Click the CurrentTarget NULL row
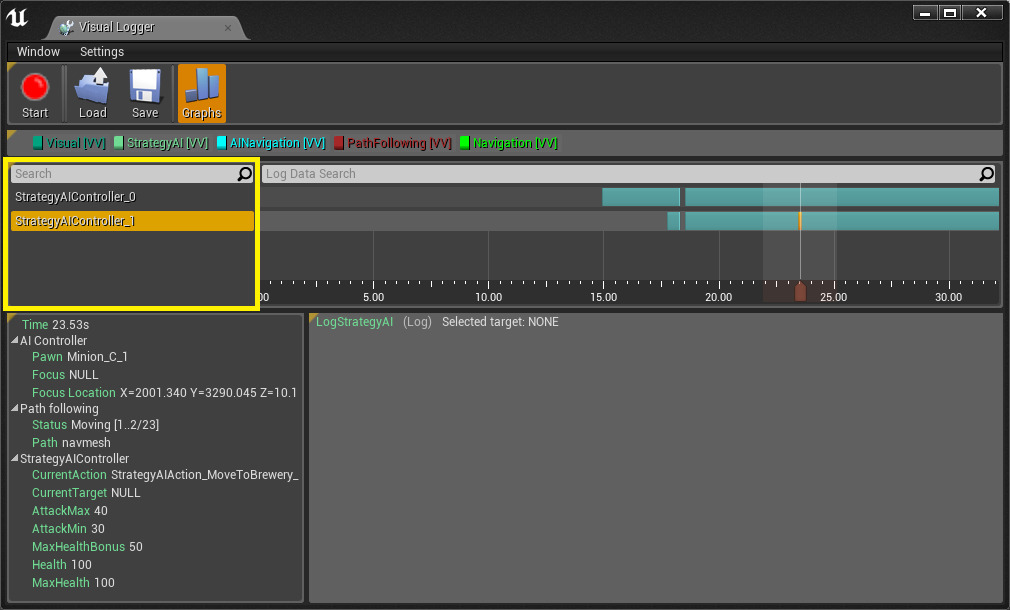This screenshot has width=1010, height=610. tap(86, 493)
